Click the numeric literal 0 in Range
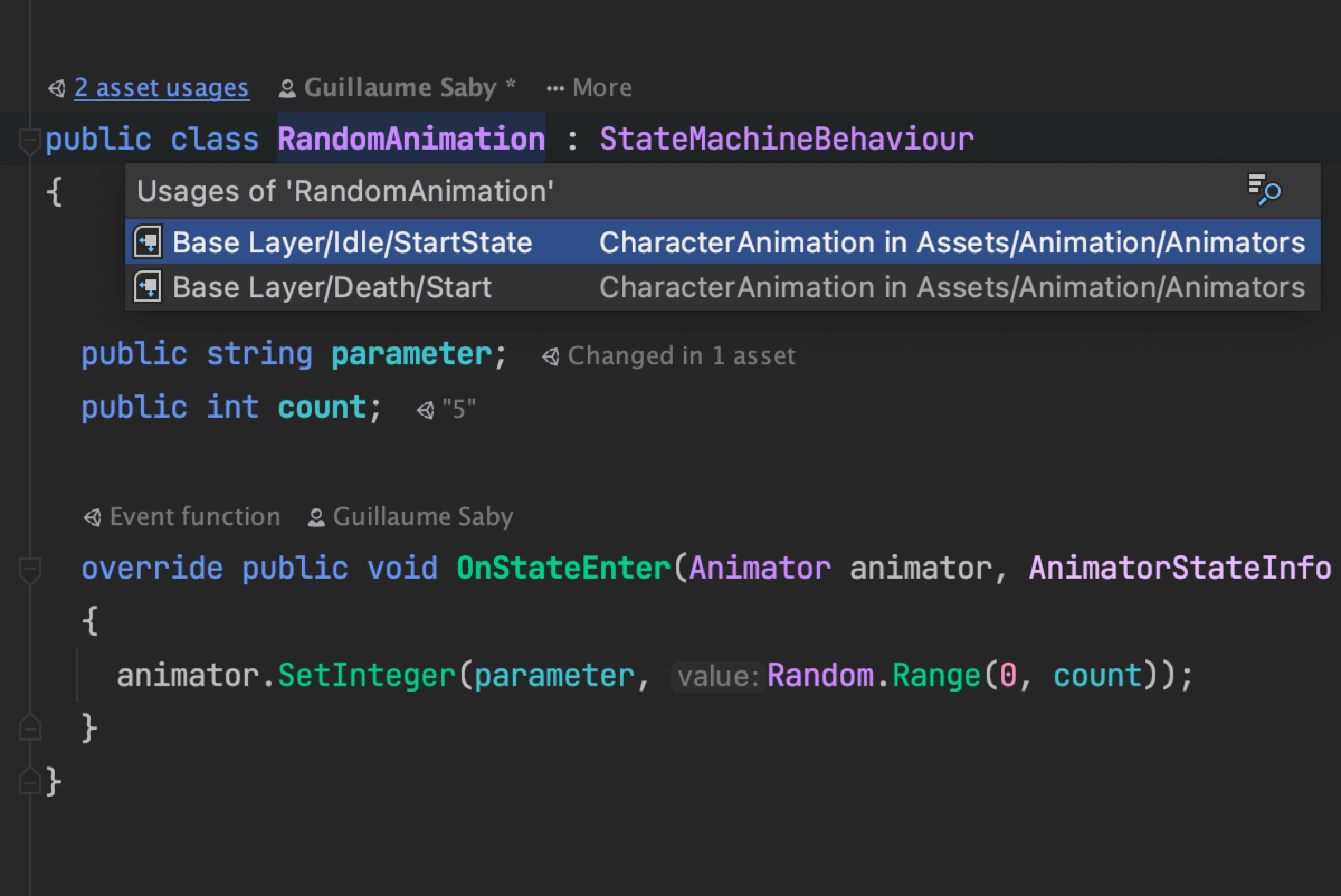 tap(1009, 675)
